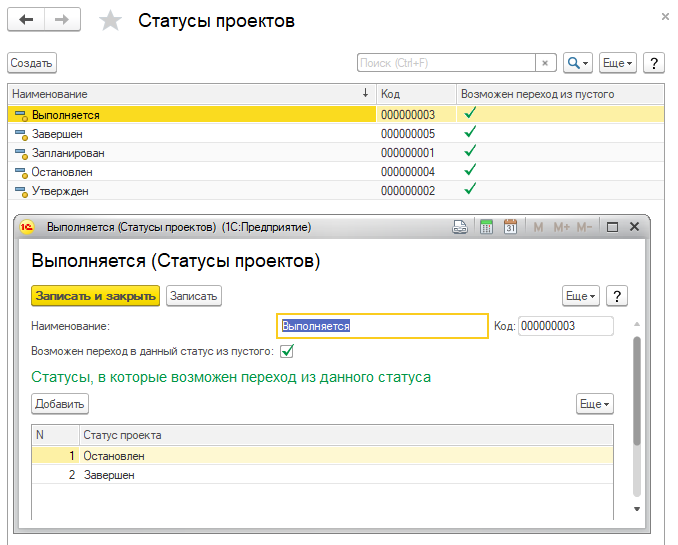This screenshot has height=545, width=678.
Task: Click the item icon next to Утвержден
Action: tap(21, 192)
